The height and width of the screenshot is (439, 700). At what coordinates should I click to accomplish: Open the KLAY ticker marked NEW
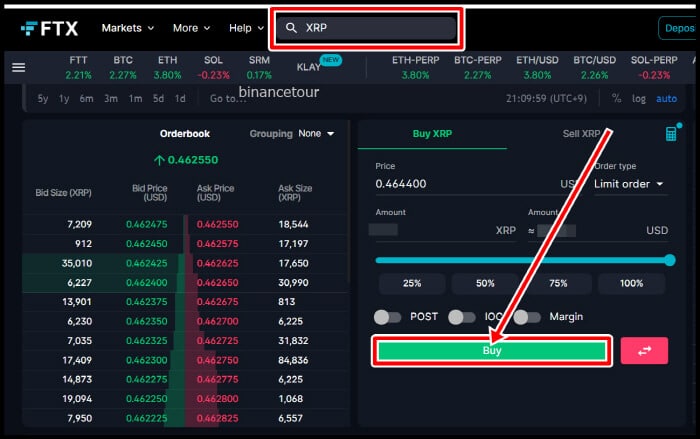[x=318, y=65]
